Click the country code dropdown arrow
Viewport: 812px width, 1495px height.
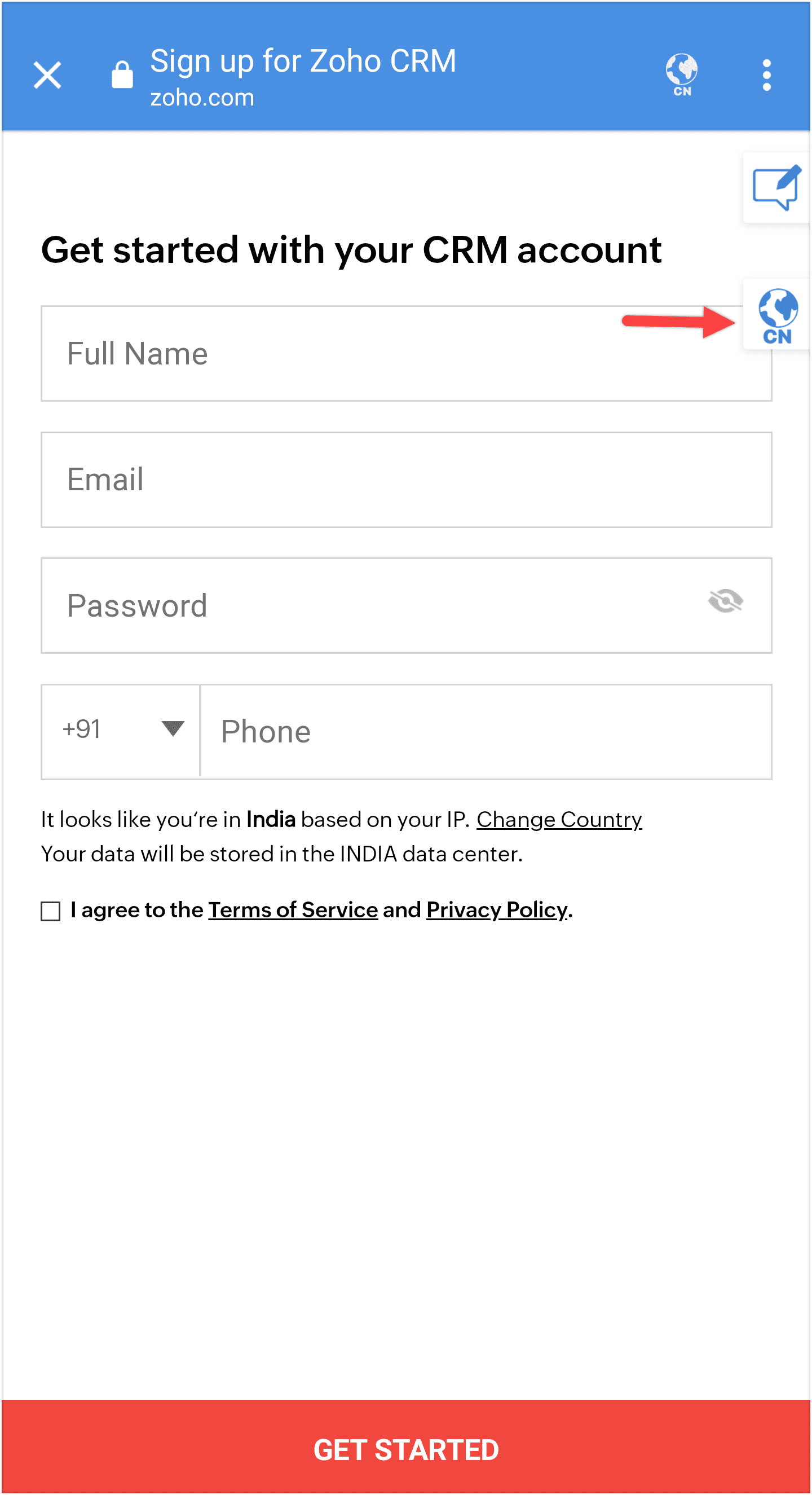[x=173, y=728]
